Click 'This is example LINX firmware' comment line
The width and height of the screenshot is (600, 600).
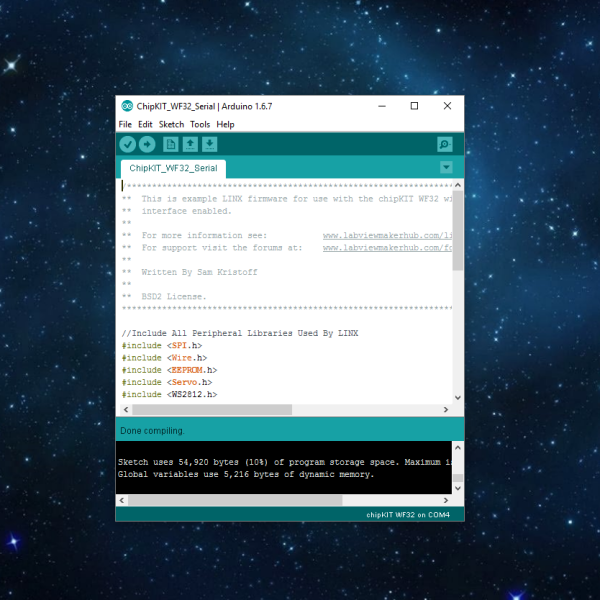(287, 199)
